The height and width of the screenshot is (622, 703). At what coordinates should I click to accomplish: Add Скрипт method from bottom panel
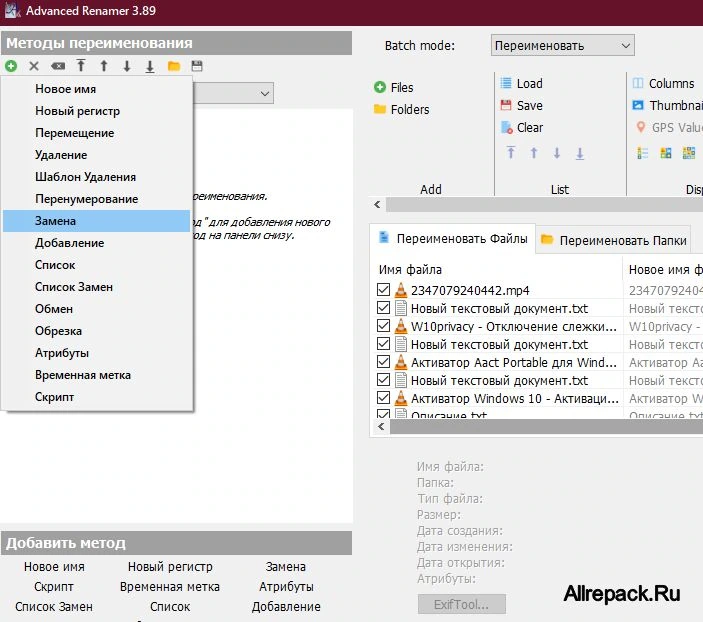54,587
